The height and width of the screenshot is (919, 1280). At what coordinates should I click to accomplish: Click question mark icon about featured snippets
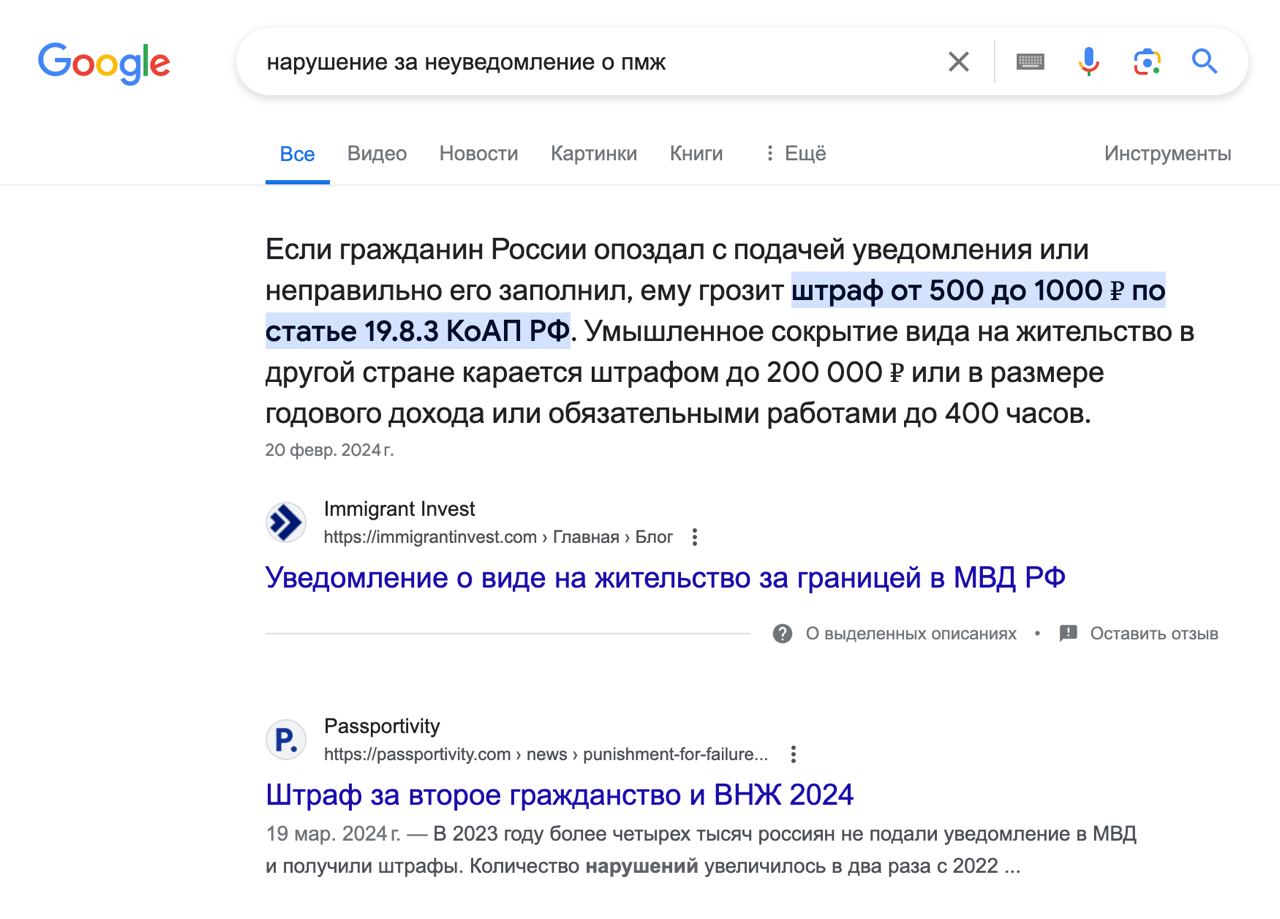(783, 633)
